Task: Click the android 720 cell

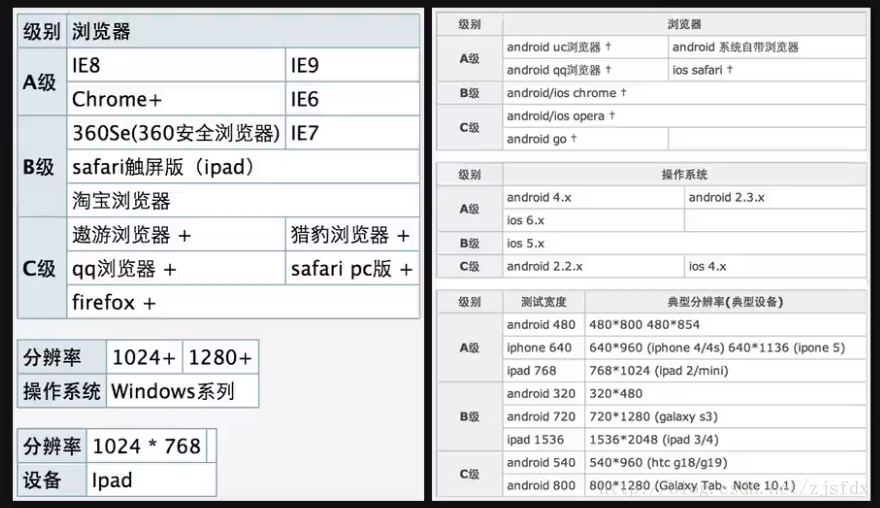Action: pos(544,417)
